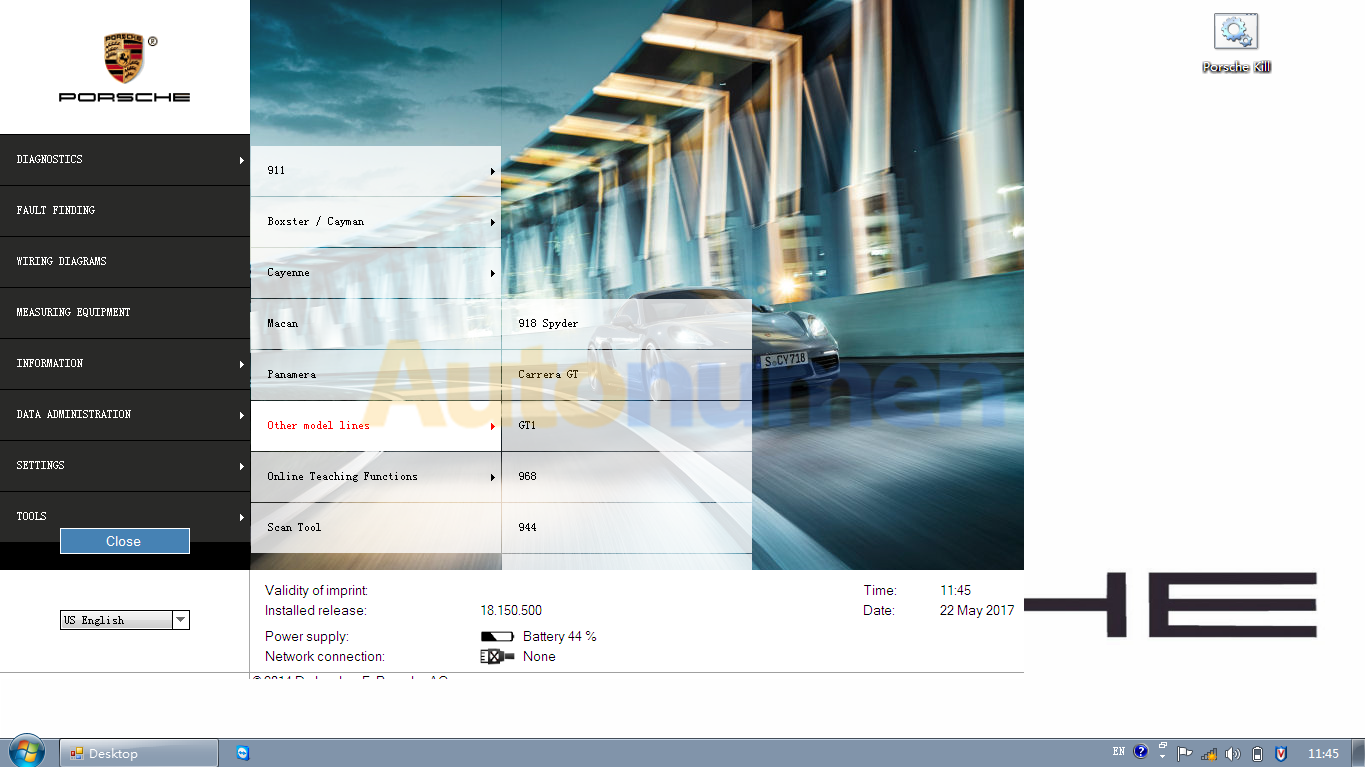The height and width of the screenshot is (767, 1365).
Task: Select the Panamera model line
Action: [376, 375]
